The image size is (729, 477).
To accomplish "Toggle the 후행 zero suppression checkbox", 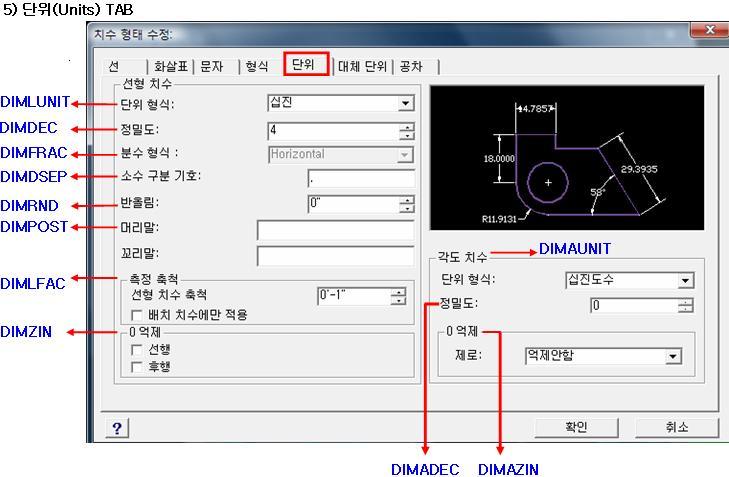I will point(137,367).
